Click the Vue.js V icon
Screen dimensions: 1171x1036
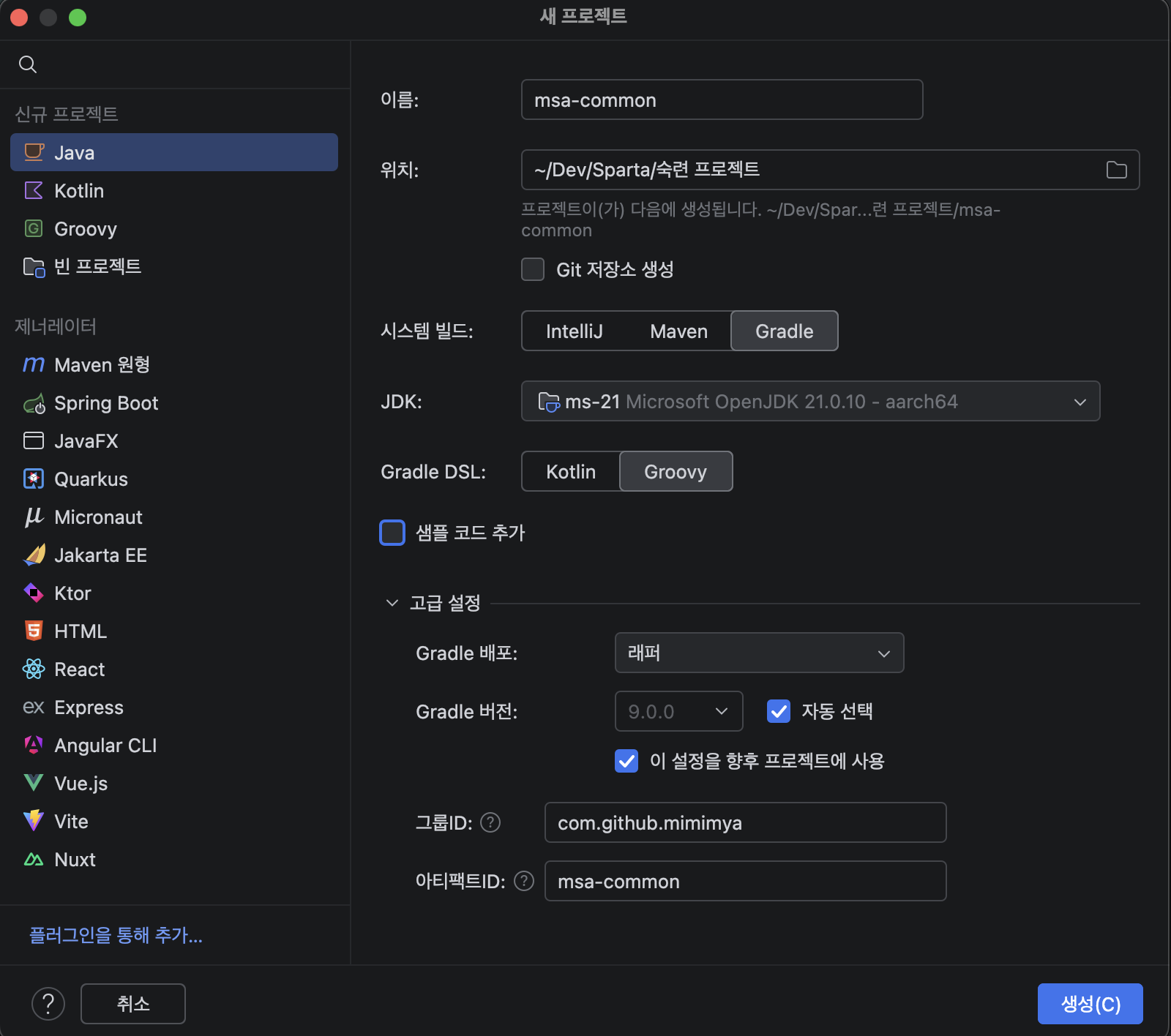point(34,783)
